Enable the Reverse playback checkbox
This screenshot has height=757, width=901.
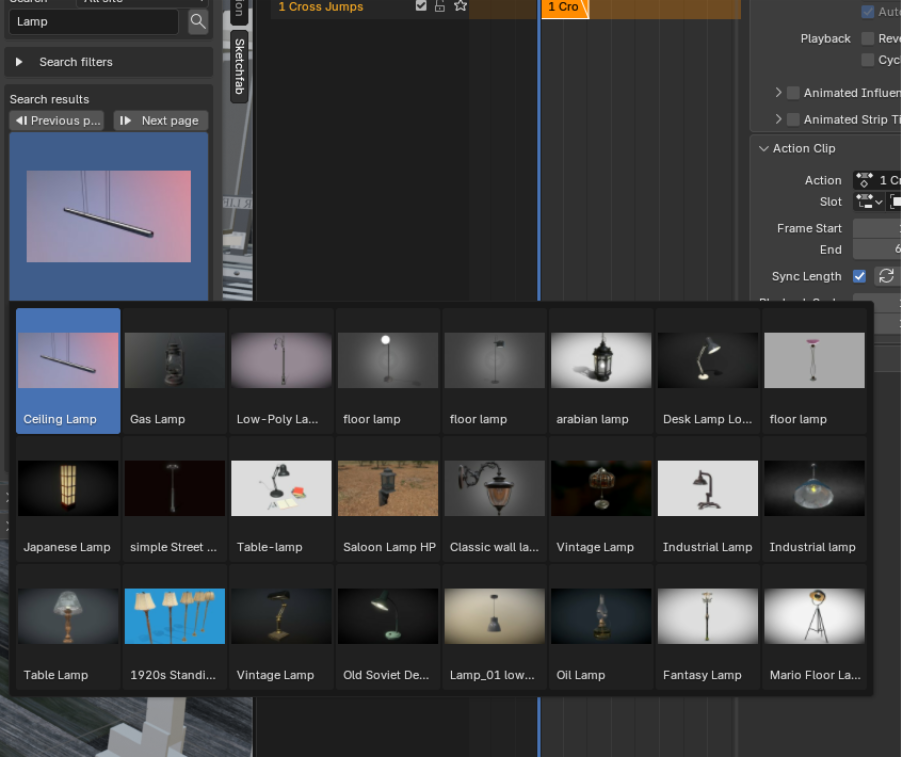tap(866, 38)
